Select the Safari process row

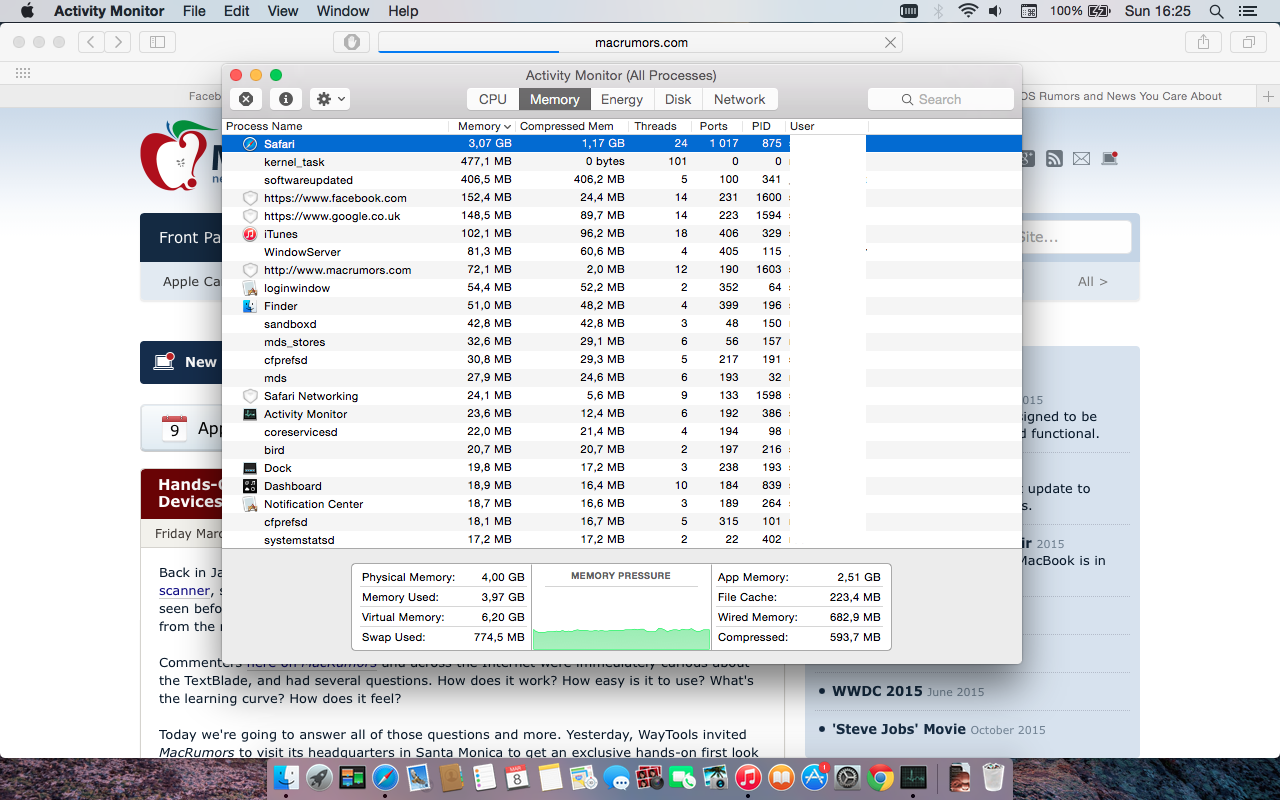622,144
